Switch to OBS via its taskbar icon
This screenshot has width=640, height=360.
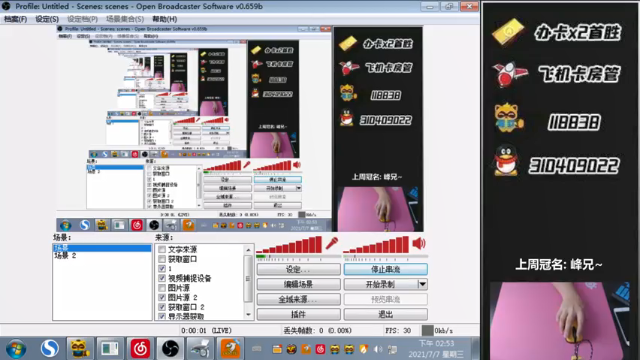[x=170, y=349]
